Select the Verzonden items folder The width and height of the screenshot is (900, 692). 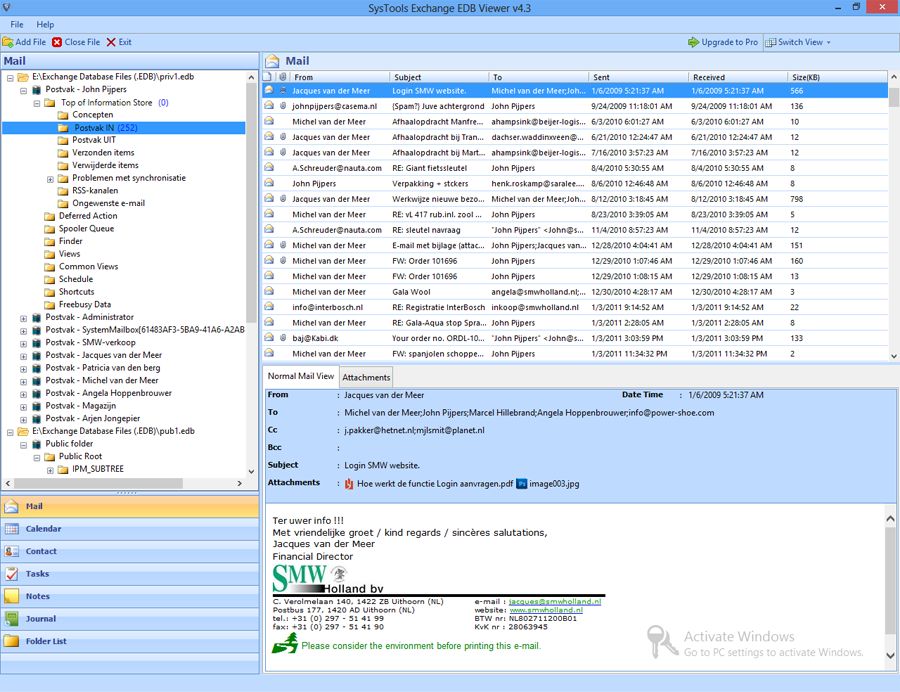click(x=103, y=153)
